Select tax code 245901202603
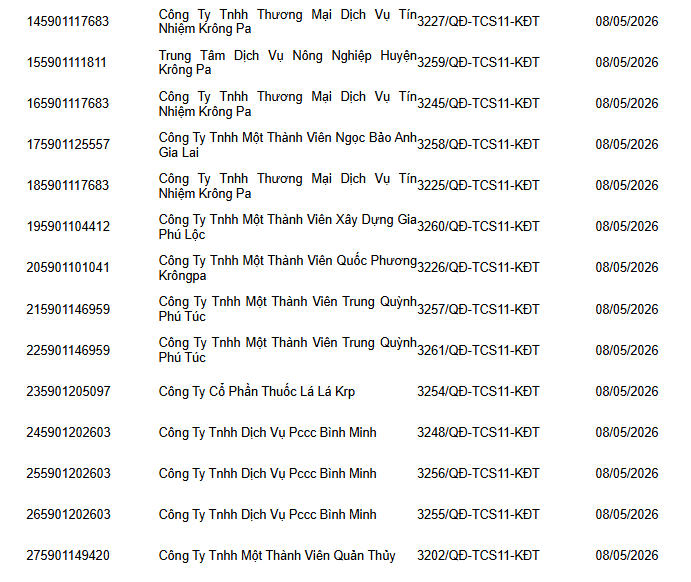This screenshot has width=691, height=582. [x=68, y=432]
